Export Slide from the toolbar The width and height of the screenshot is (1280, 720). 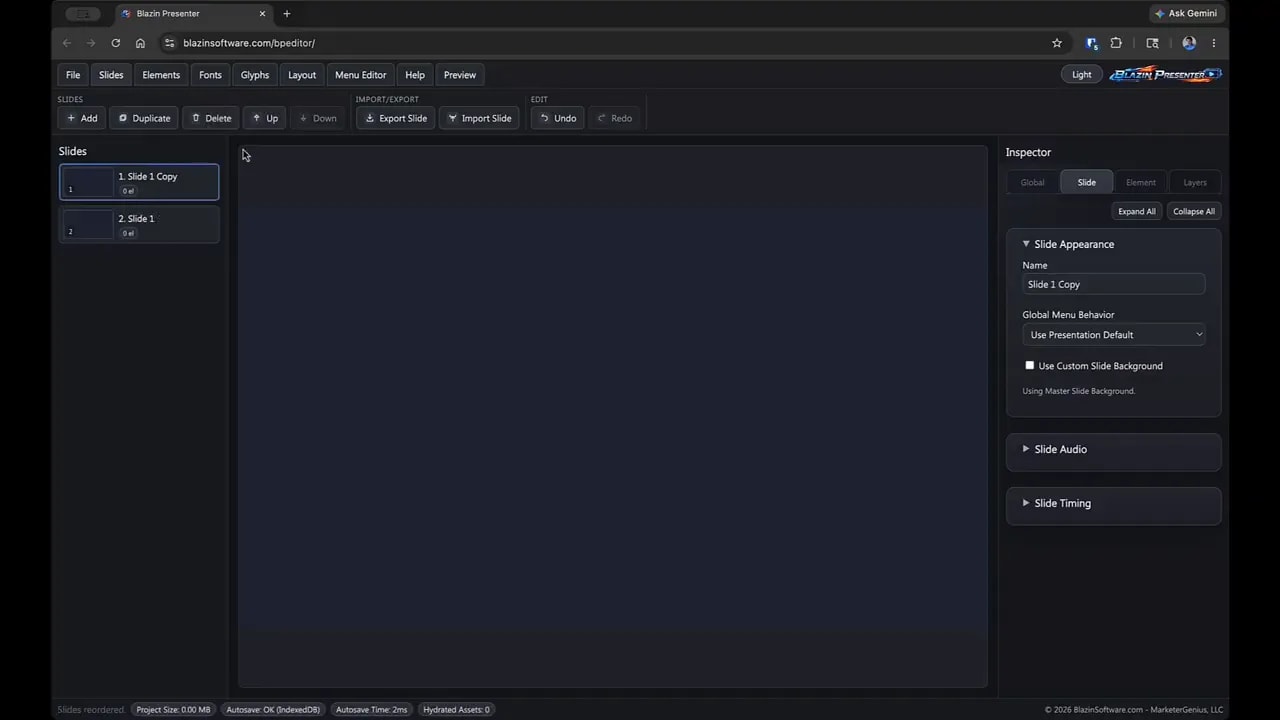[x=396, y=118]
